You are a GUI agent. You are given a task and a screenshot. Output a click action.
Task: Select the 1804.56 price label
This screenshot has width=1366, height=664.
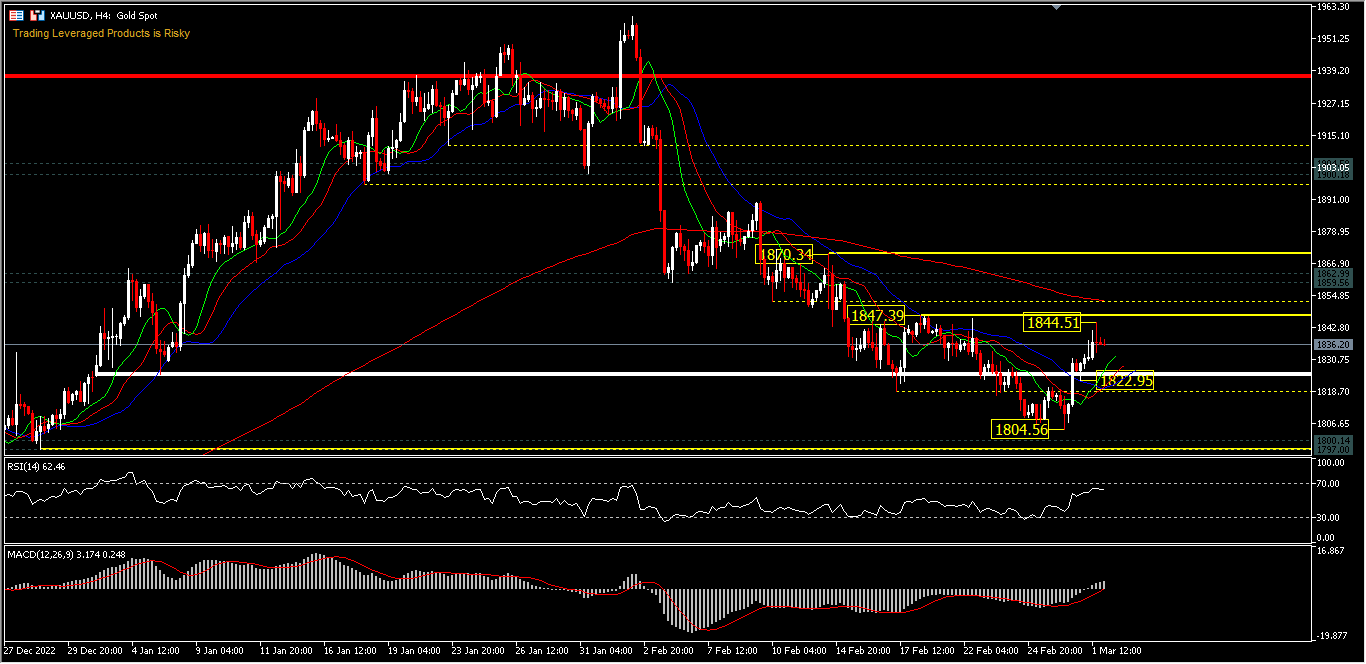click(x=1020, y=429)
